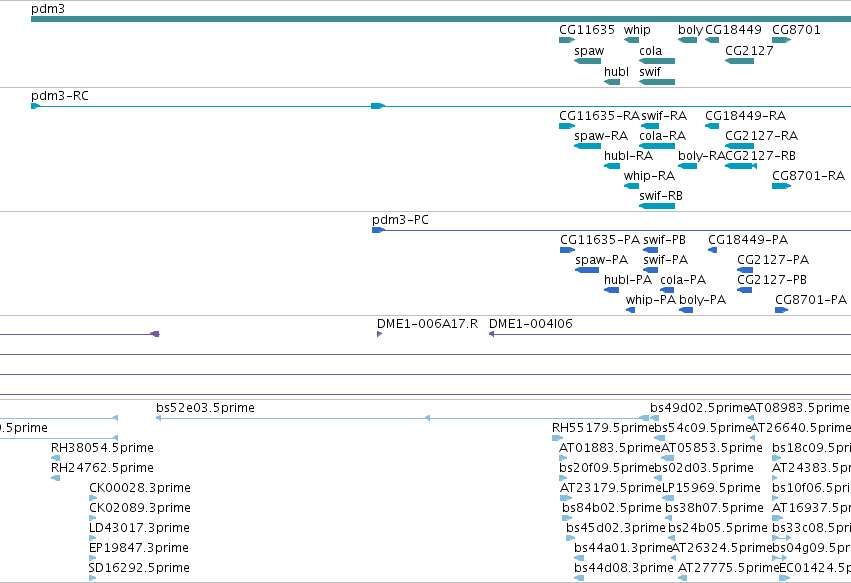Select protein 'spaw-PA'
The height and width of the screenshot is (583, 851).
tap(601, 260)
